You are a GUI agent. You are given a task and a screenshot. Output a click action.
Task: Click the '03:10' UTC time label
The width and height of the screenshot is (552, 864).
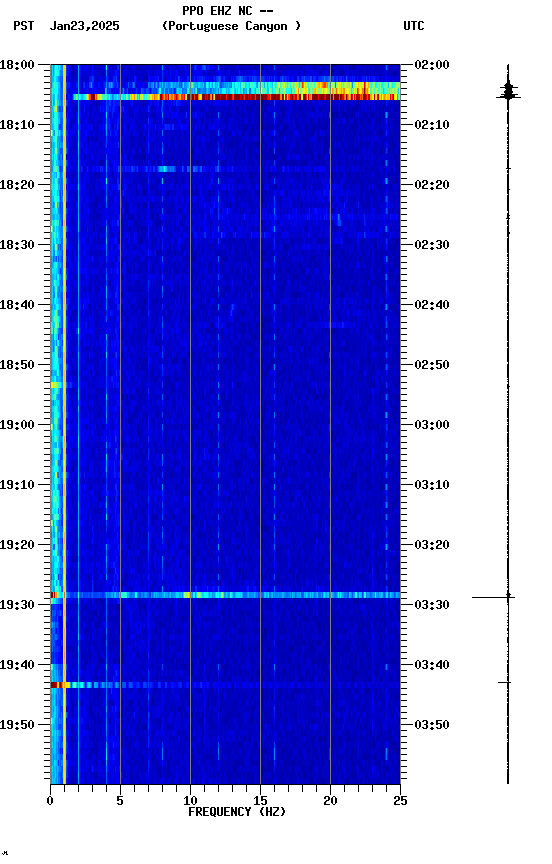pyautogui.click(x=432, y=485)
